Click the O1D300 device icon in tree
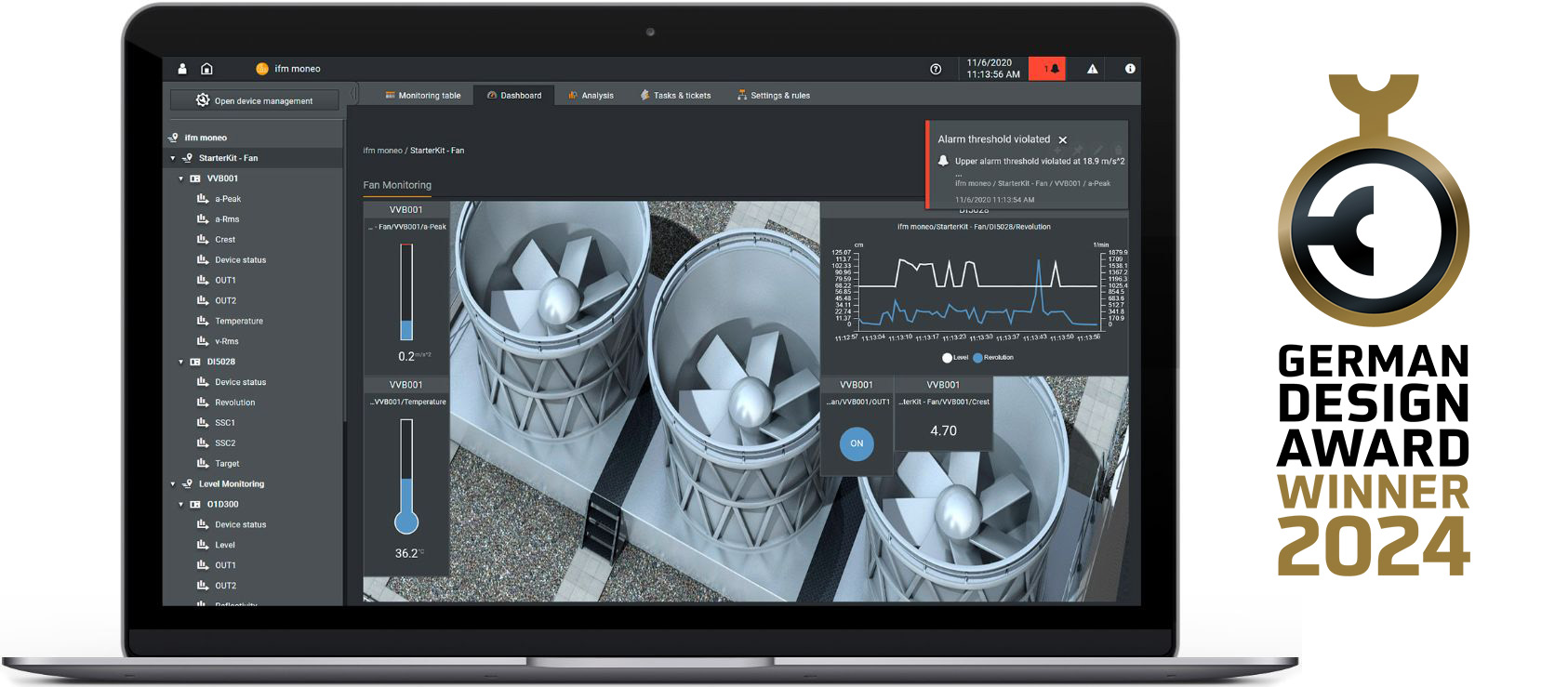The height and width of the screenshot is (687, 1568). click(x=195, y=505)
